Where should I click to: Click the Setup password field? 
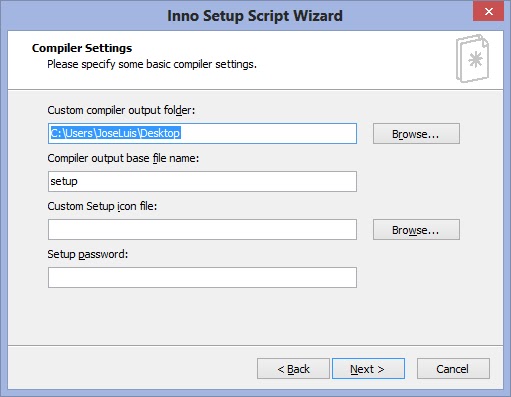(x=202, y=277)
